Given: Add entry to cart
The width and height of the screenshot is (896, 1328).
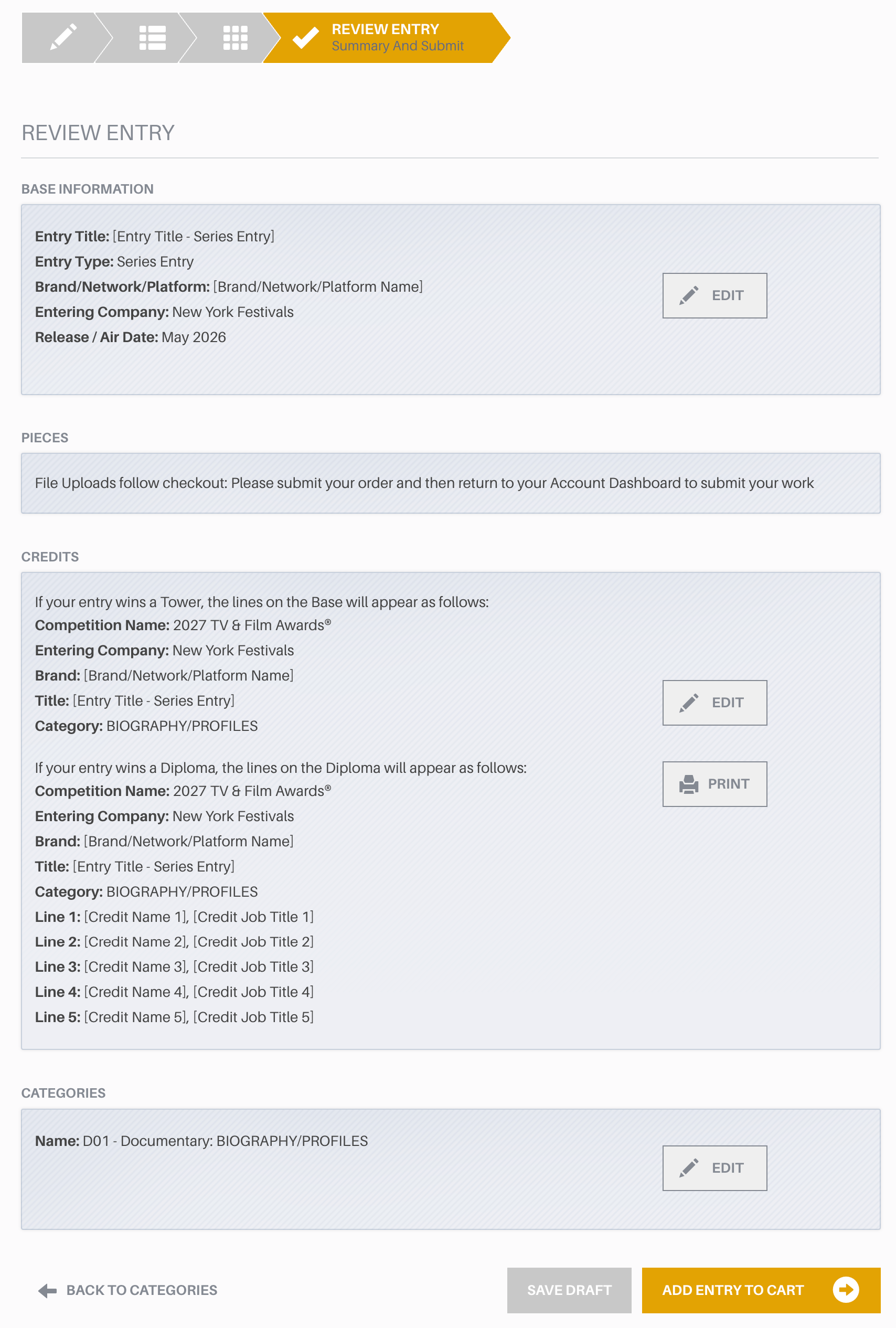Looking at the screenshot, I should [x=761, y=1290].
